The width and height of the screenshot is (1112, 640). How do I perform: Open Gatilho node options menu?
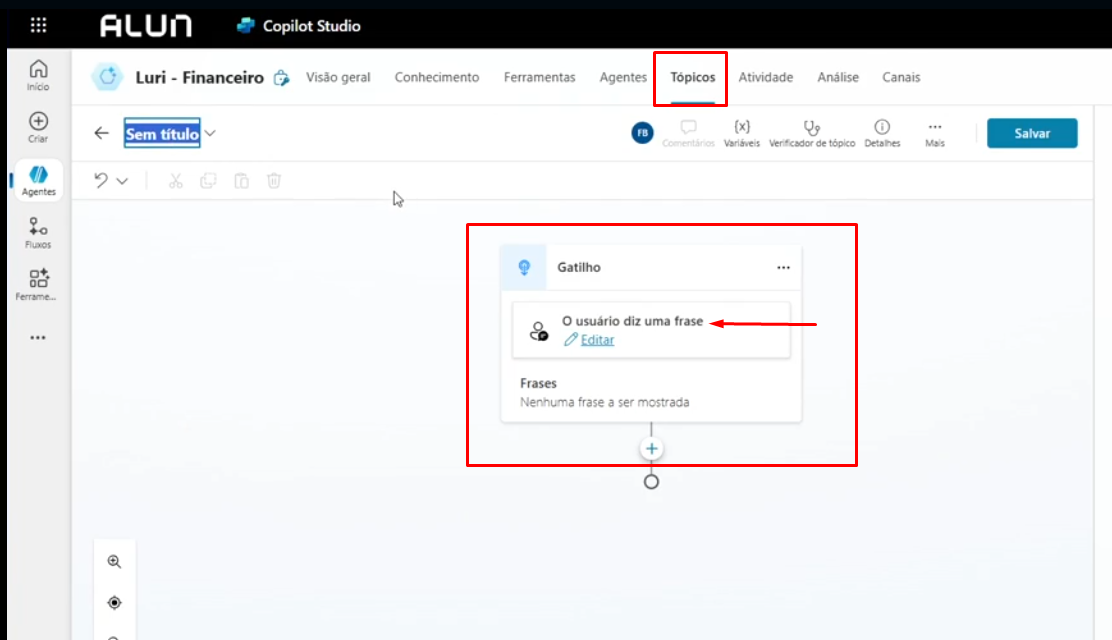click(x=783, y=267)
